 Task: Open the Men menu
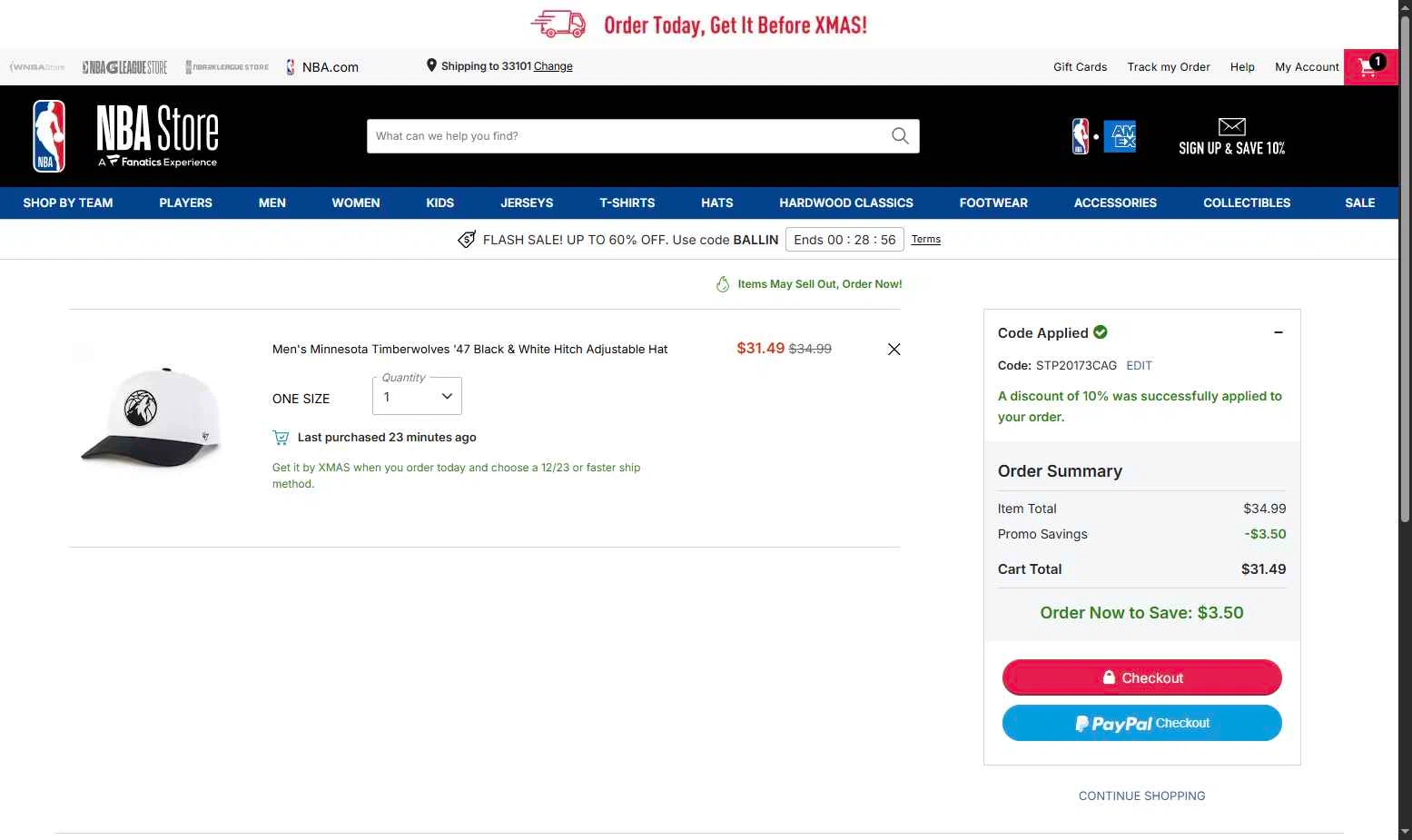[272, 203]
